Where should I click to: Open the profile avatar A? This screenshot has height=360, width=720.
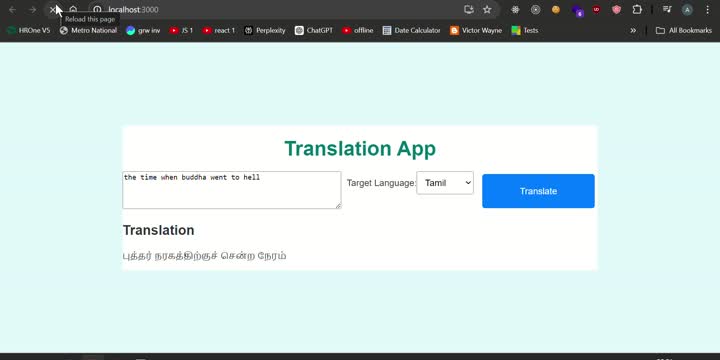687,10
